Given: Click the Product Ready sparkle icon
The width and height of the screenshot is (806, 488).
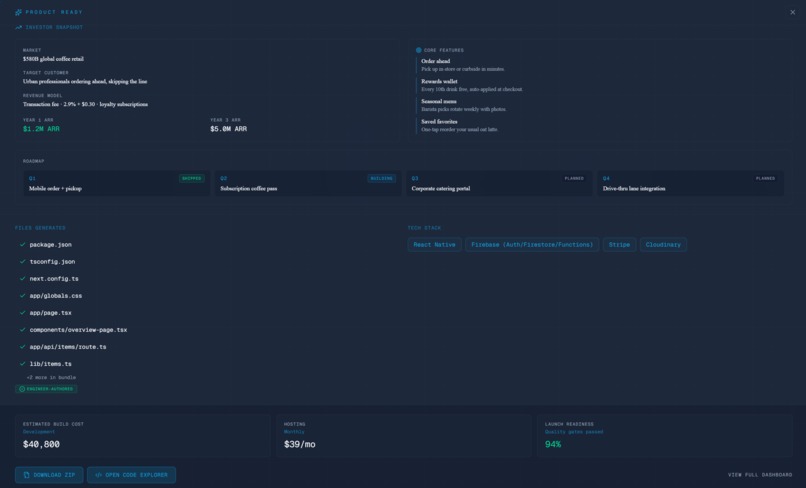Looking at the screenshot, I should point(19,12).
